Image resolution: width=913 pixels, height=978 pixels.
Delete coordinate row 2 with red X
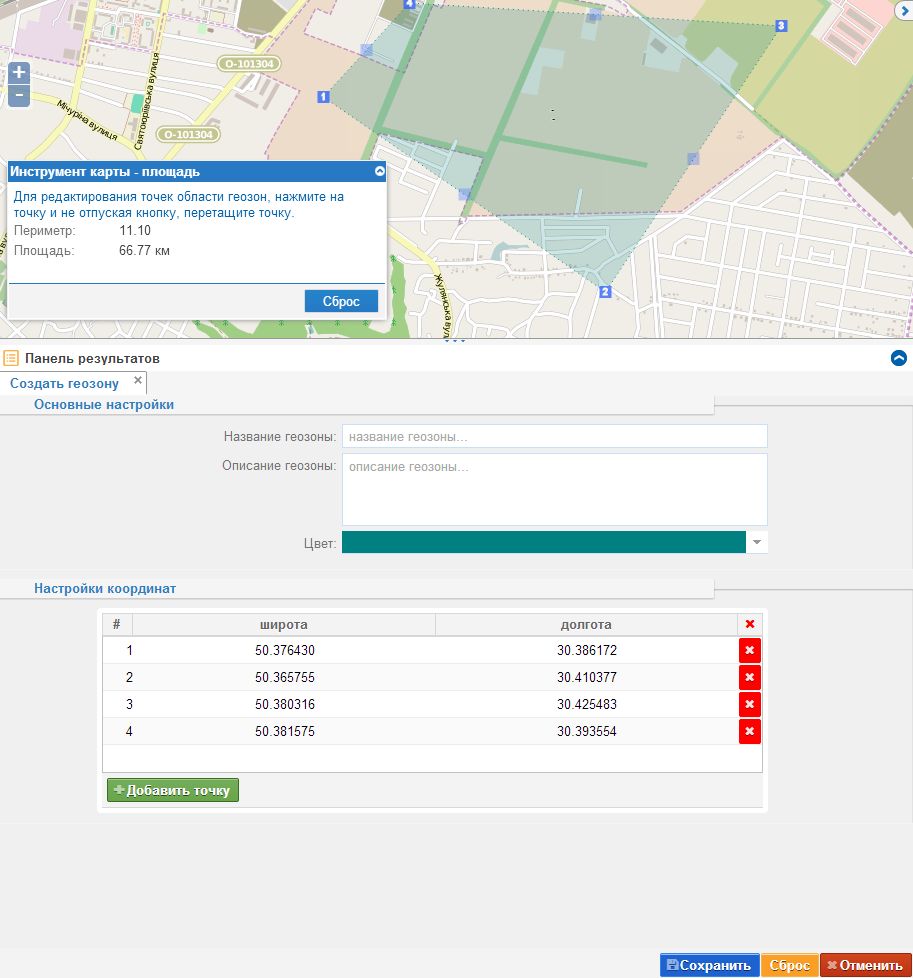pos(749,678)
